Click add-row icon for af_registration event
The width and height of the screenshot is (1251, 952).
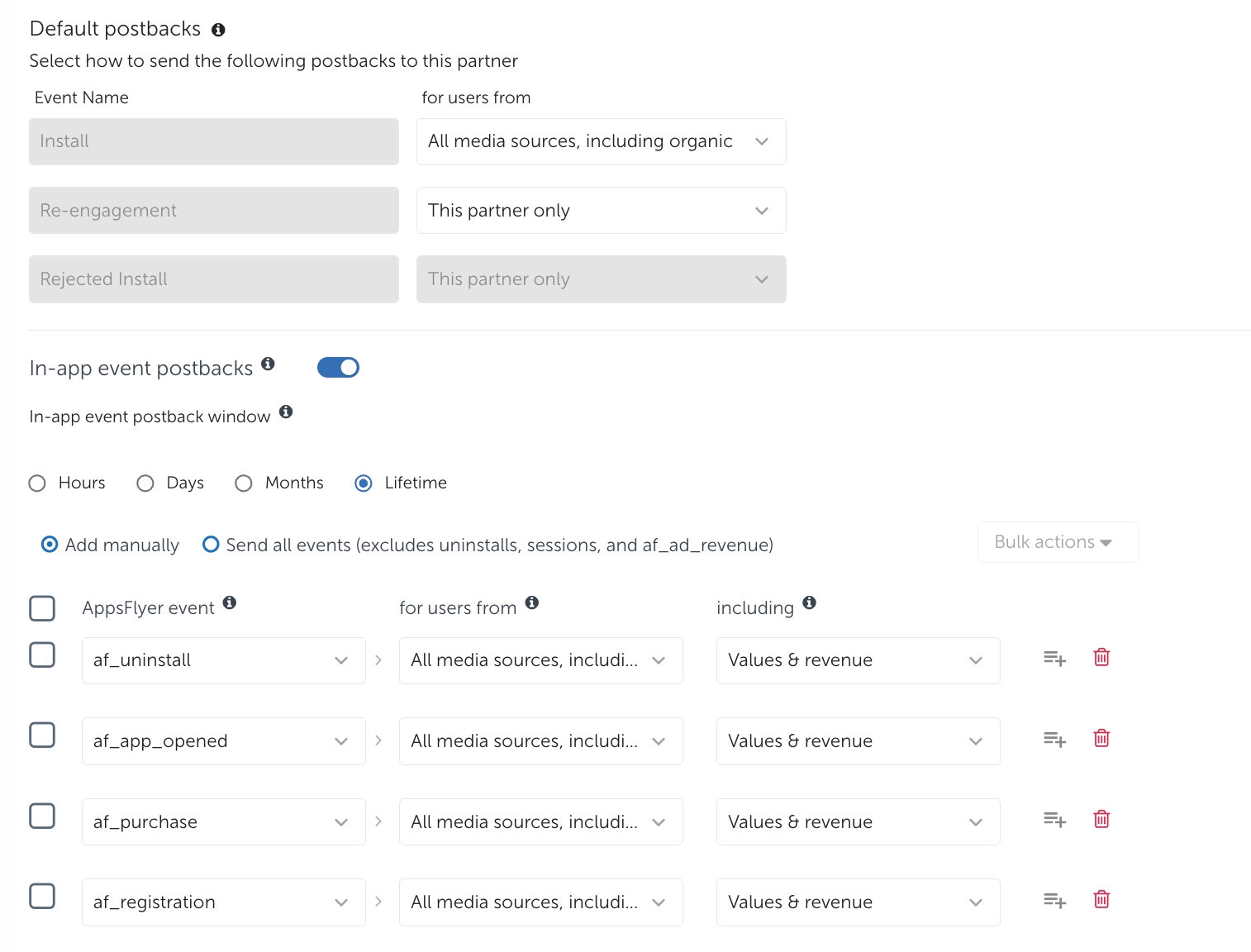pos(1054,900)
